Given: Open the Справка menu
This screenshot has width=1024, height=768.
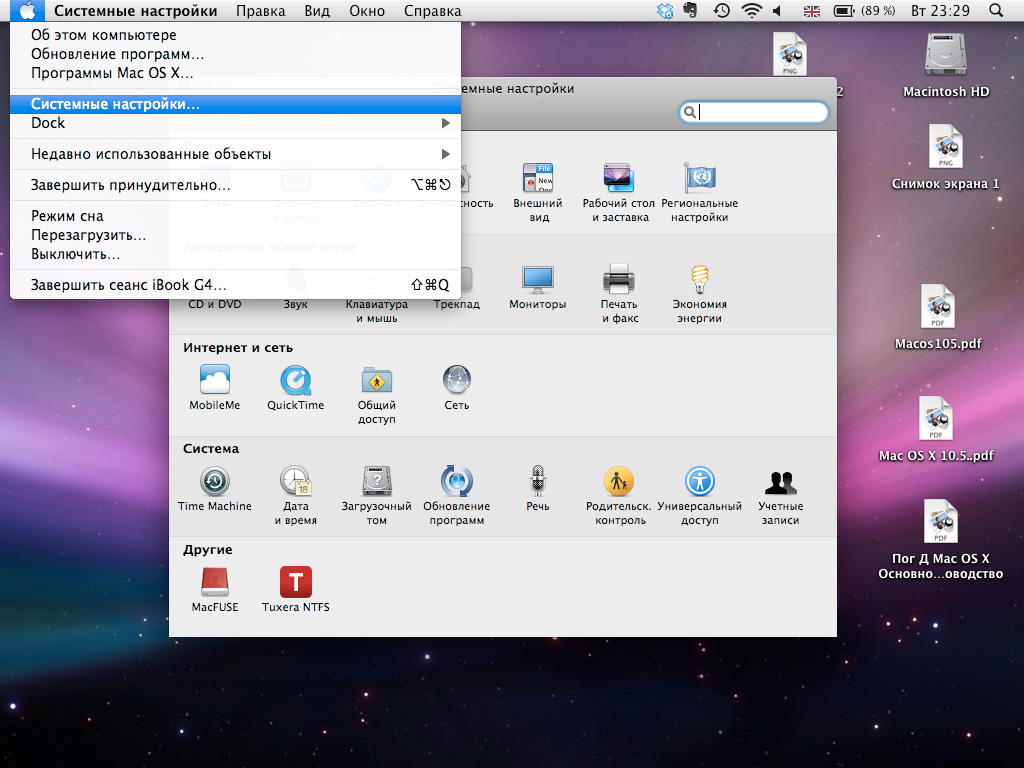Looking at the screenshot, I should point(432,11).
